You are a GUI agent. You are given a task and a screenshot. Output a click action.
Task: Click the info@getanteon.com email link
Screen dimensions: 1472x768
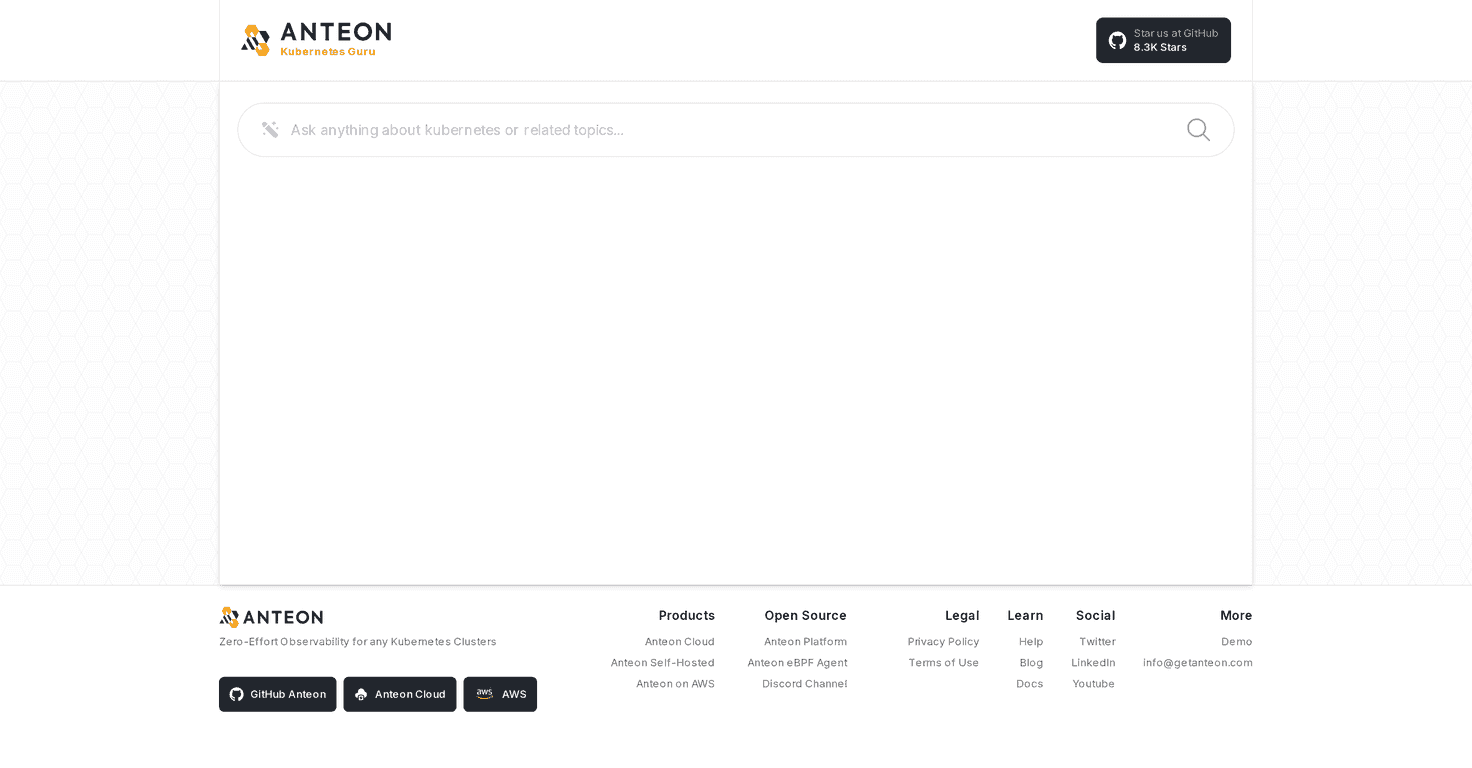tap(1197, 662)
